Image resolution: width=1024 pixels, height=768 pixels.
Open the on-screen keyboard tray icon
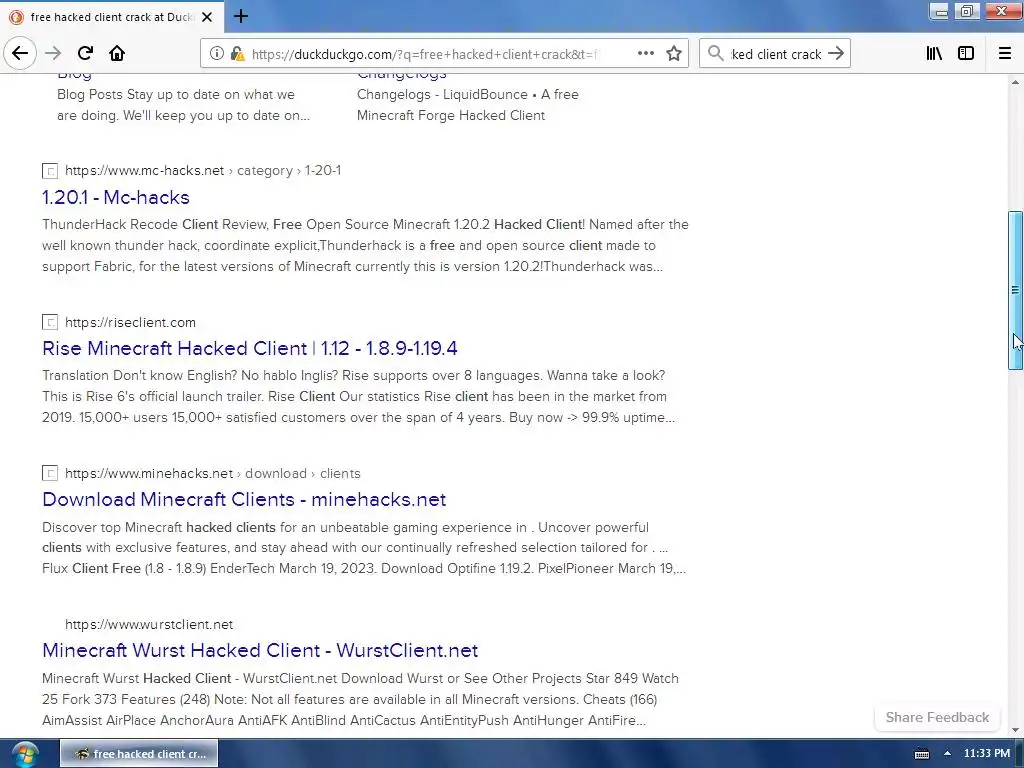(x=921, y=754)
